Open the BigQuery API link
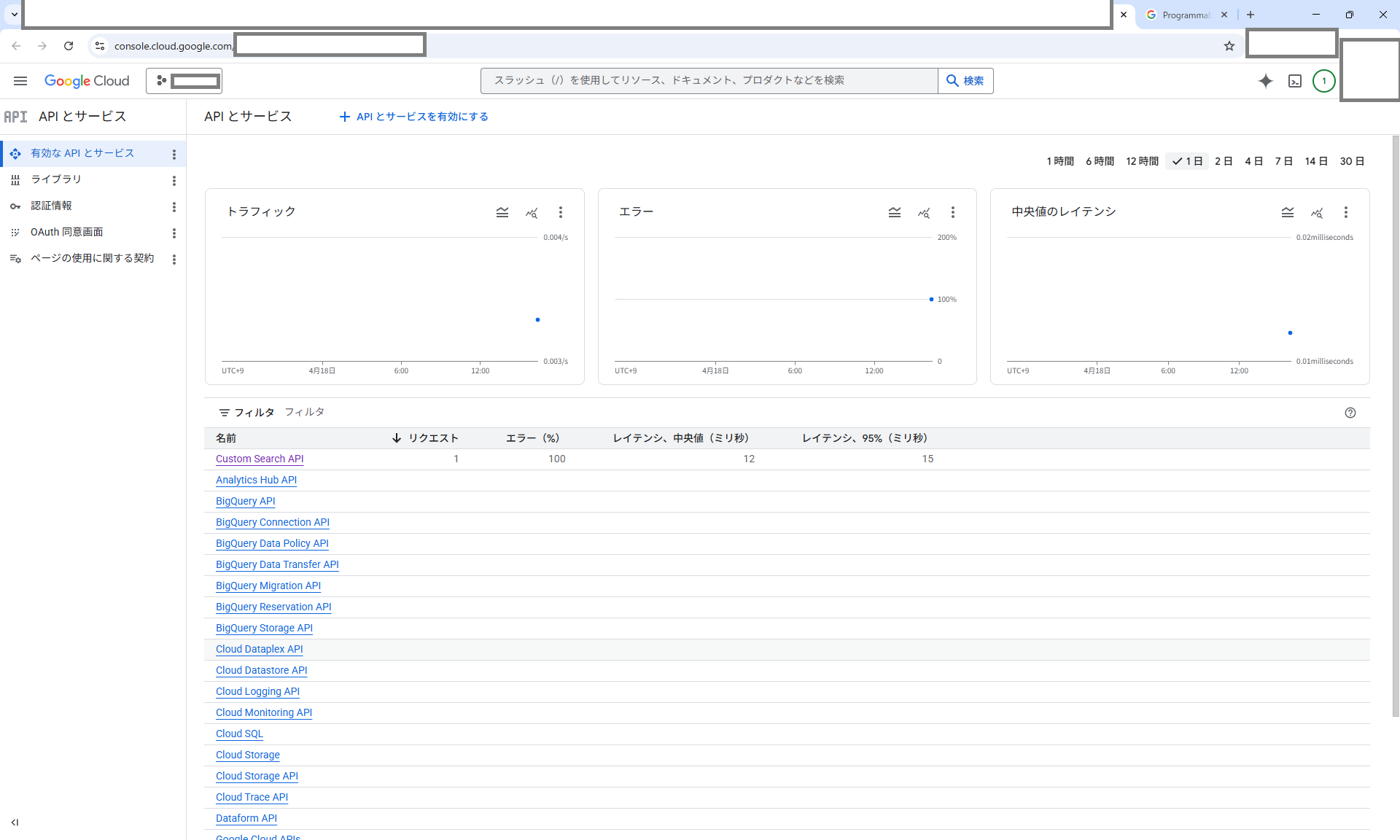This screenshot has height=840, width=1400. pos(245,501)
